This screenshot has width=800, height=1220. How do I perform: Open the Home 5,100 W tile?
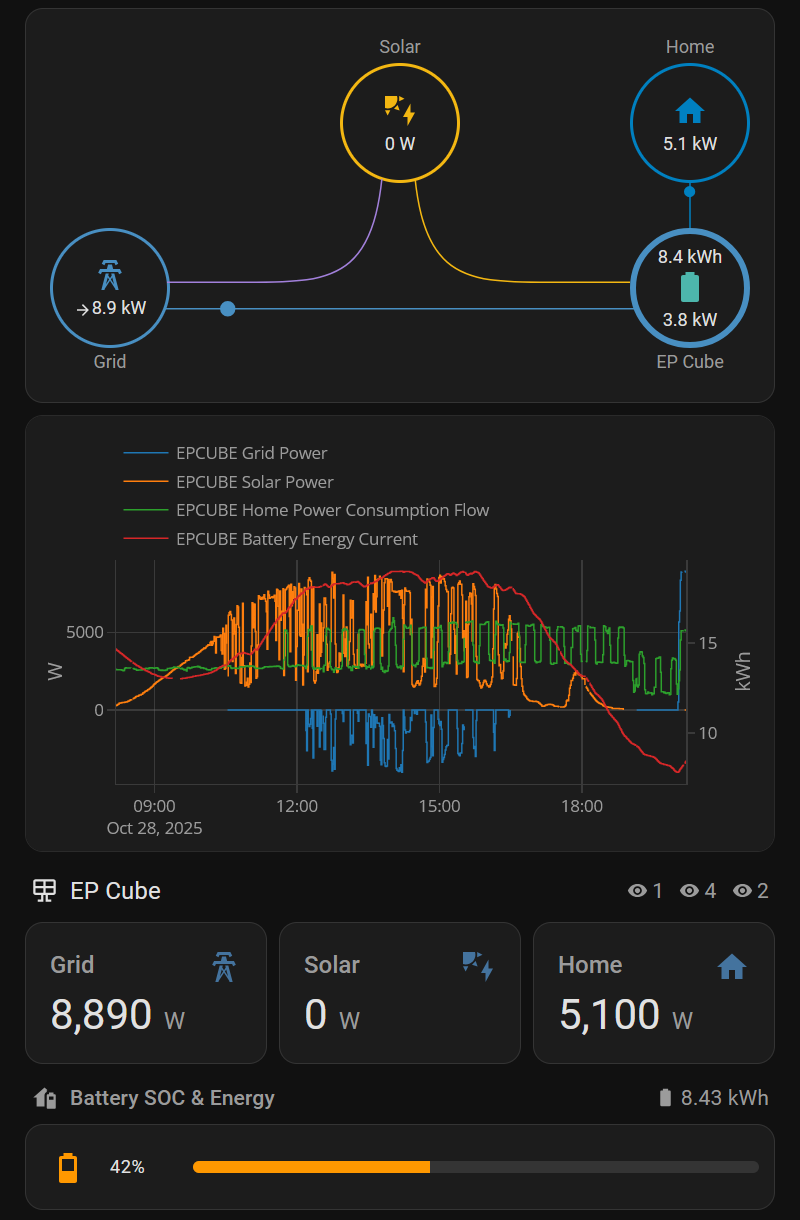point(654,993)
